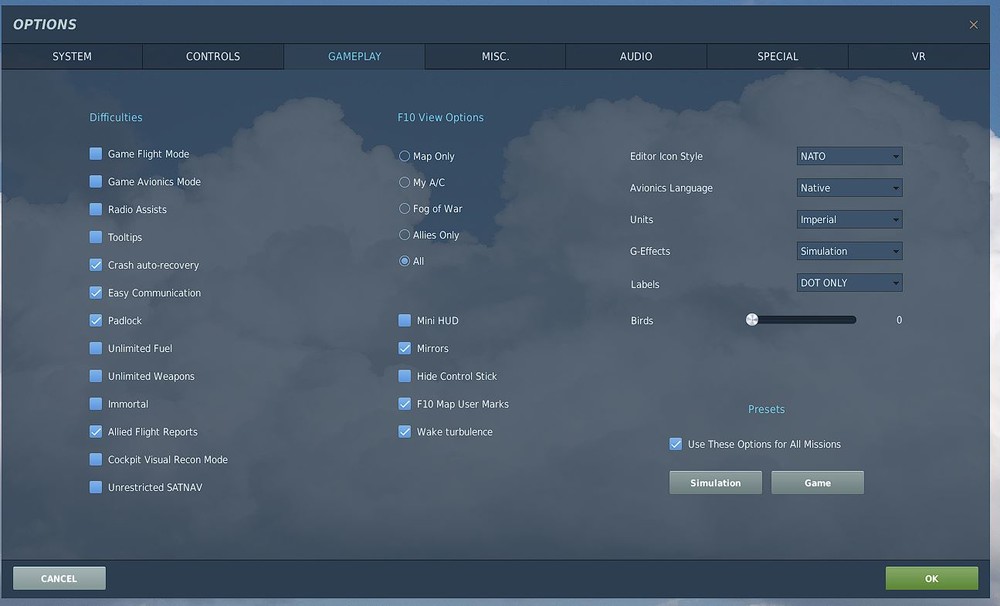Toggle Radio Assists checkbox
The image size is (1000, 606).
click(96, 209)
